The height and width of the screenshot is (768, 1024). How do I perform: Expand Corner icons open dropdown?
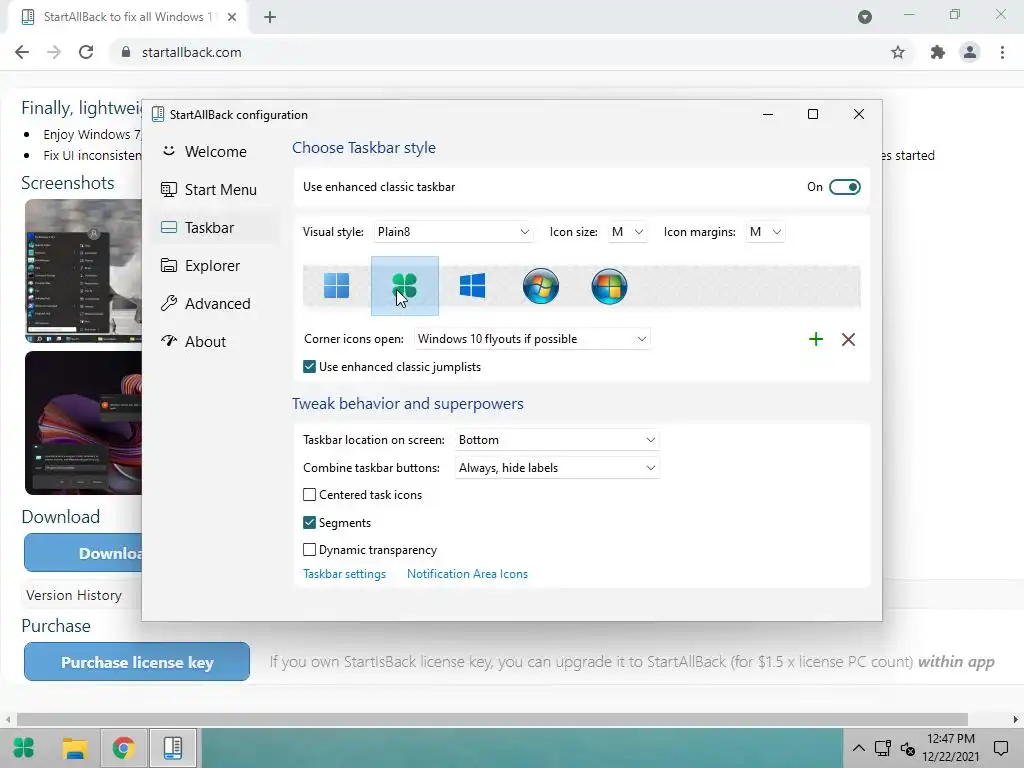[532, 339]
